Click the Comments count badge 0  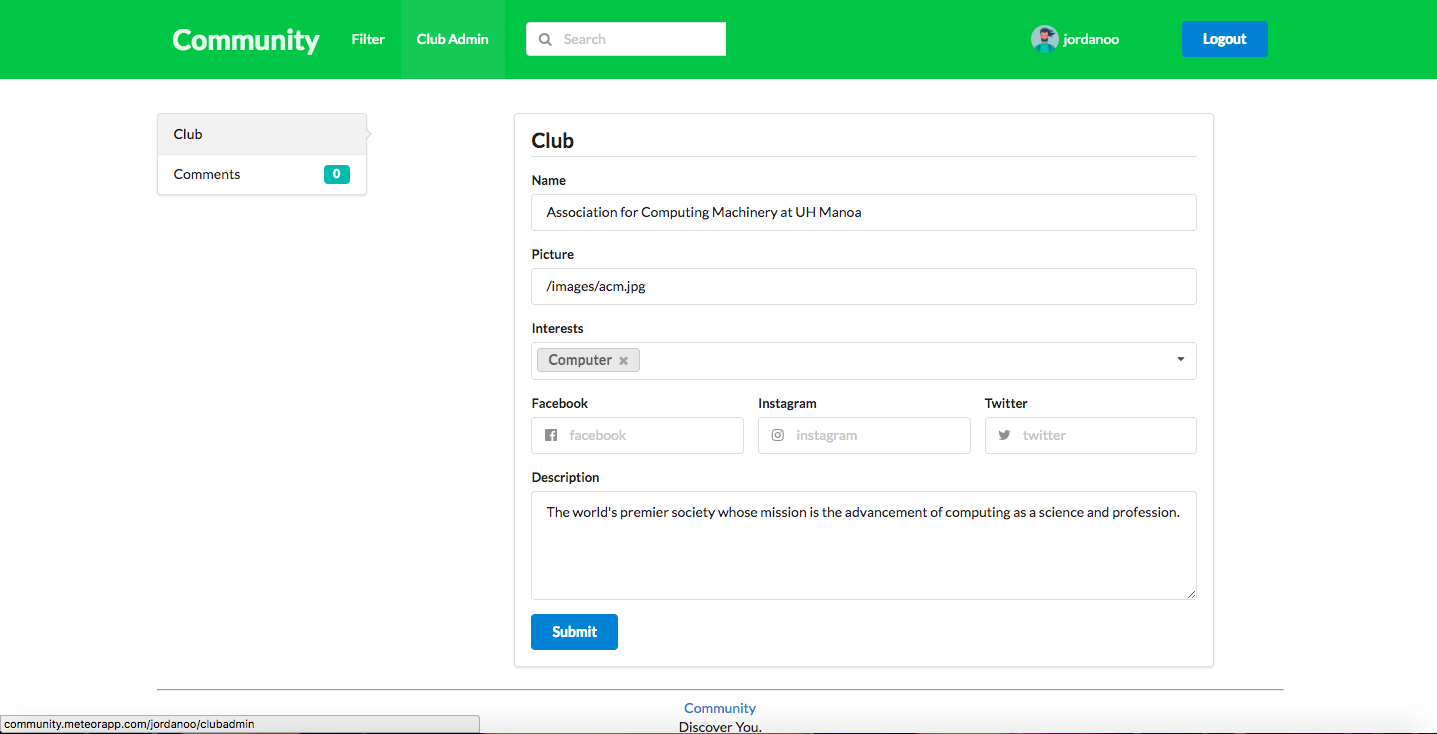click(337, 174)
